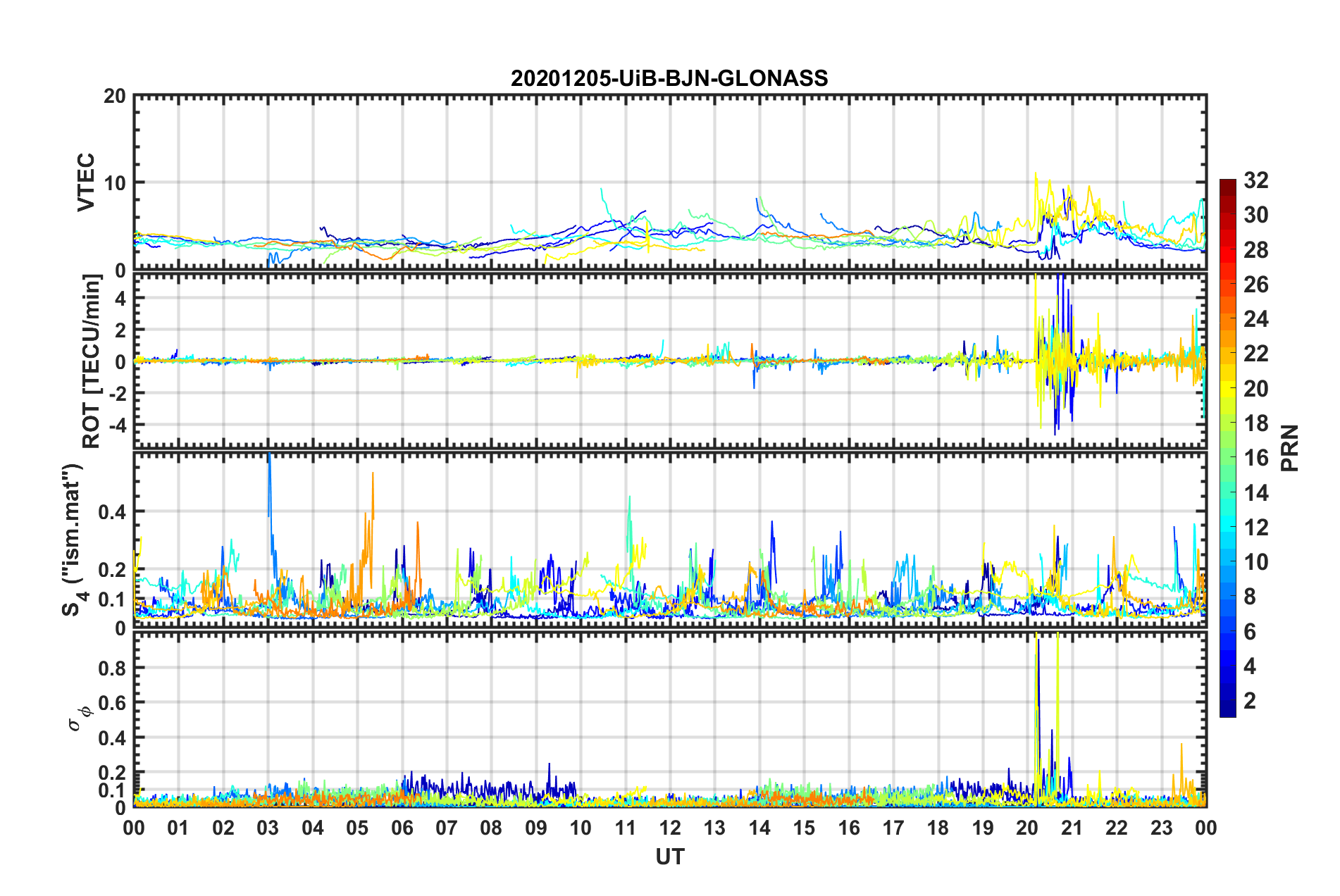Click the colorbar tick label 16

pyautogui.click(x=1256, y=458)
